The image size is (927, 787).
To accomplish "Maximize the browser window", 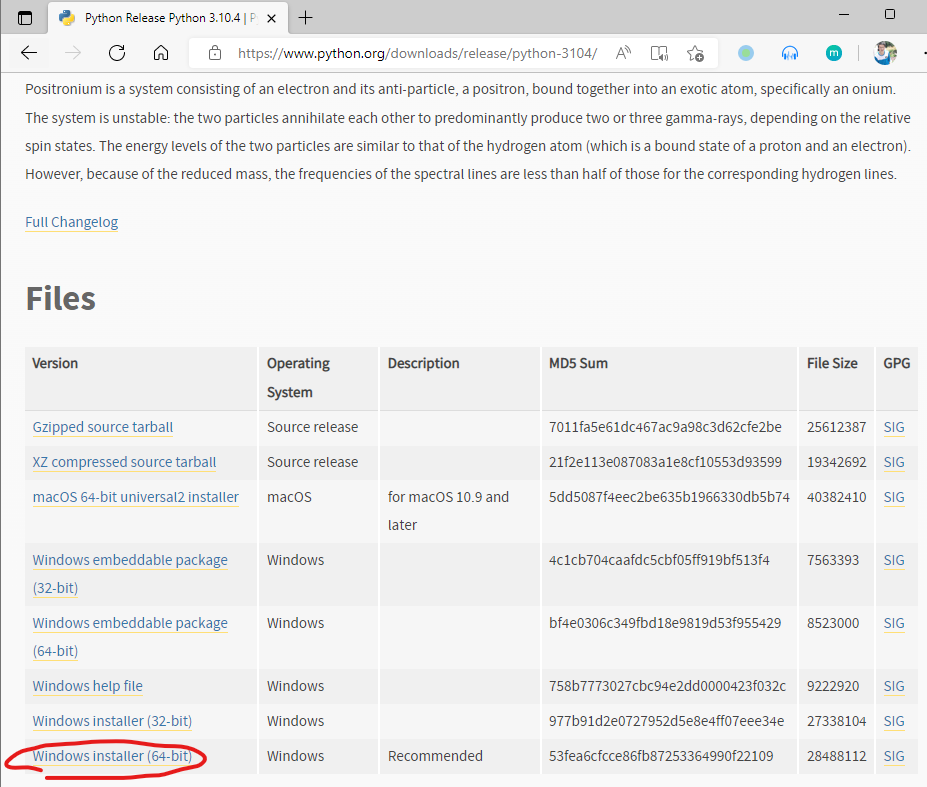I will tap(890, 14).
